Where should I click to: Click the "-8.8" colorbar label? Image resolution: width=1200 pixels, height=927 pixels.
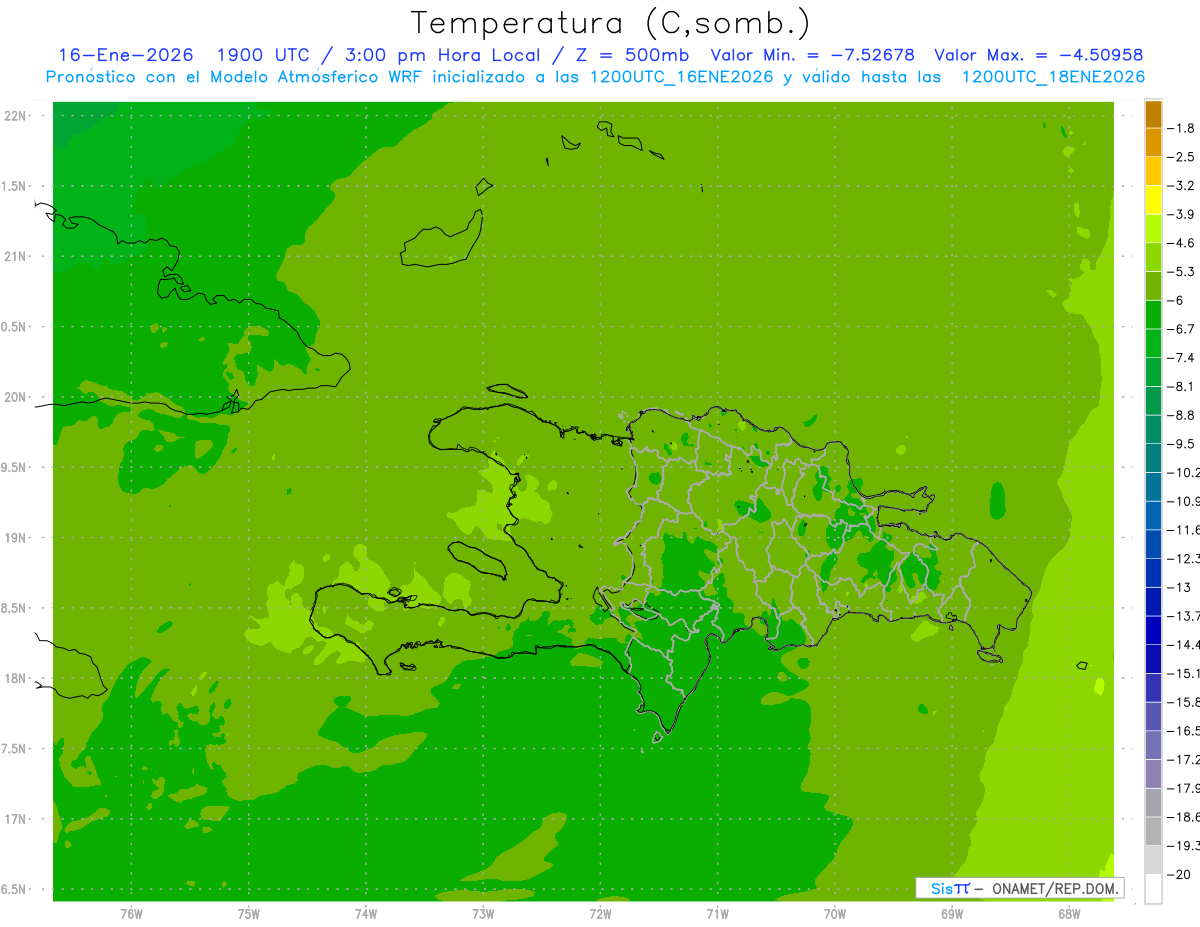pyautogui.click(x=1181, y=415)
